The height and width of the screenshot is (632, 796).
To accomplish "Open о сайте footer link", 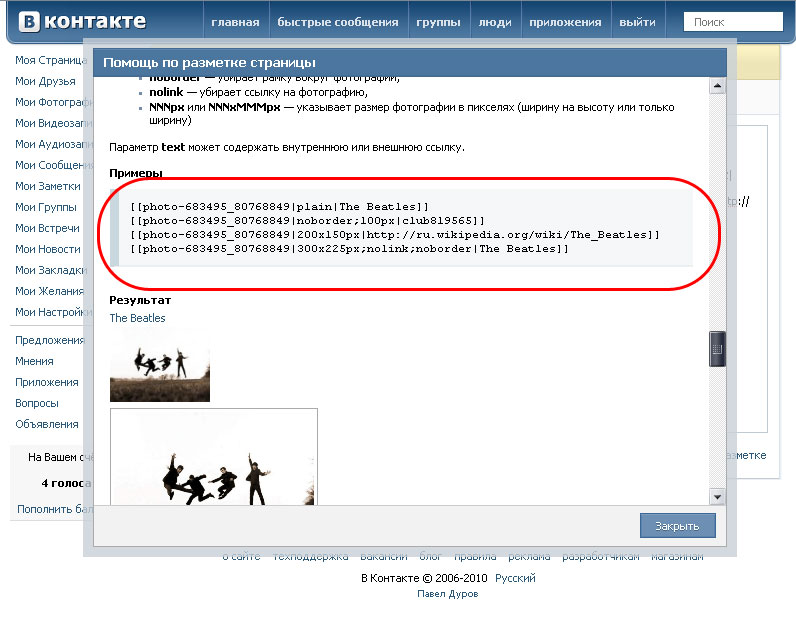I will pos(242,557).
